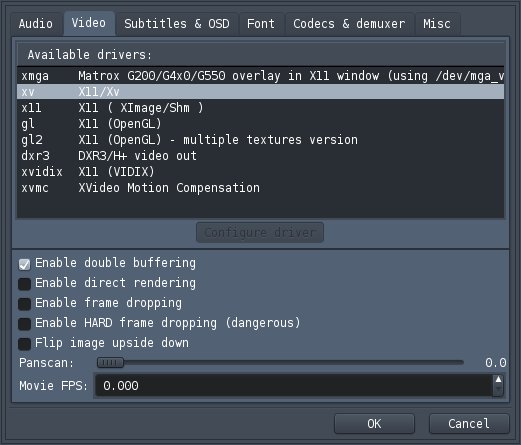Choose xvmc XVideo Motion Compensation driver
521x445 pixels.
click(260, 188)
